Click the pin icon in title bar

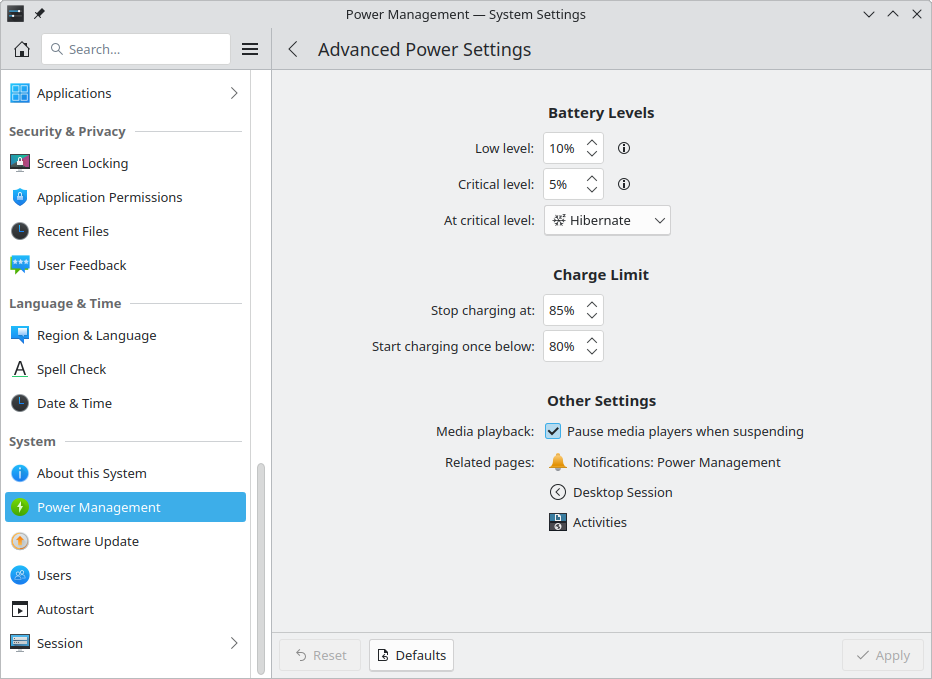pyautogui.click(x=39, y=14)
